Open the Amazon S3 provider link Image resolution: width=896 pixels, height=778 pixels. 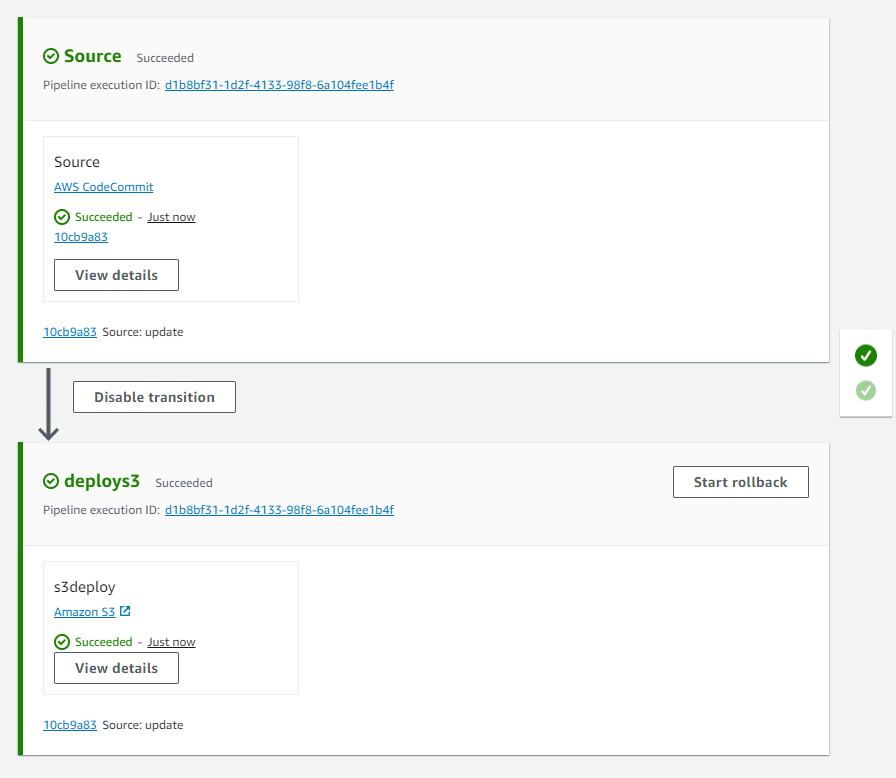[84, 611]
